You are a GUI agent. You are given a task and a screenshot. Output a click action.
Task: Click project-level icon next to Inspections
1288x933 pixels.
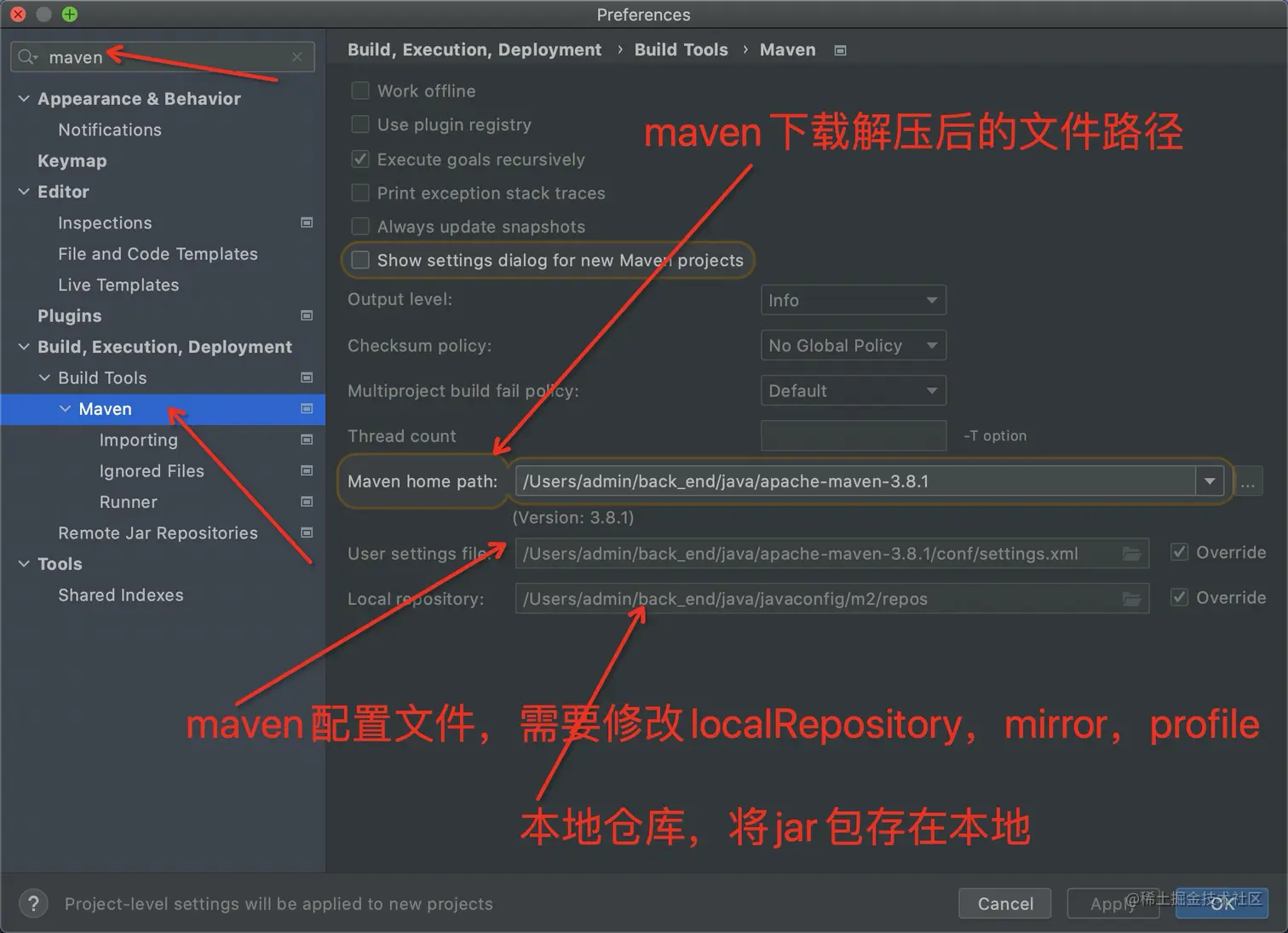tap(307, 222)
